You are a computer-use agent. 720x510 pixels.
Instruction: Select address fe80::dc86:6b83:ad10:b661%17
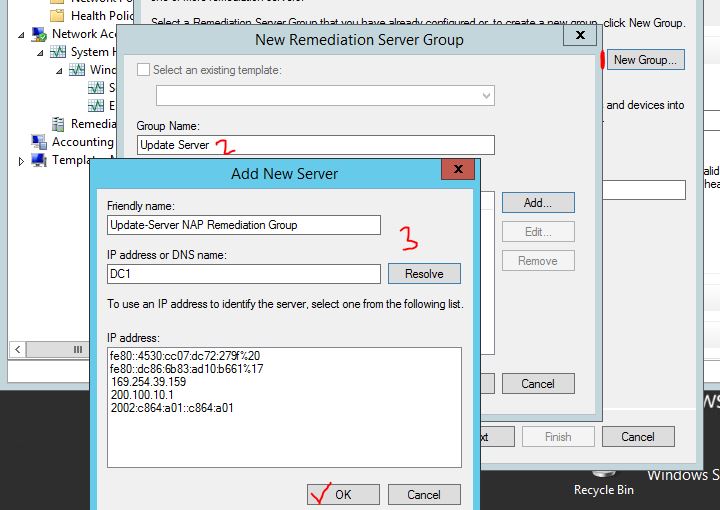point(186,369)
